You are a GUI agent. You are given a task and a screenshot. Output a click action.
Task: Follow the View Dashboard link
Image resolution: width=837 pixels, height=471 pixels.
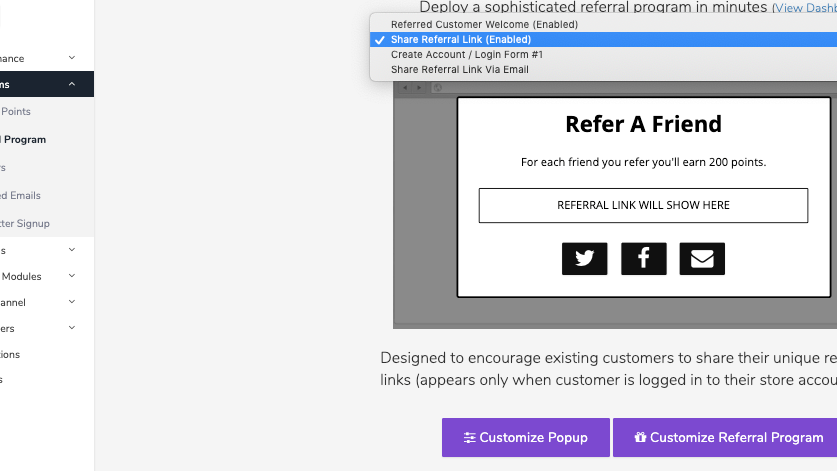806,8
